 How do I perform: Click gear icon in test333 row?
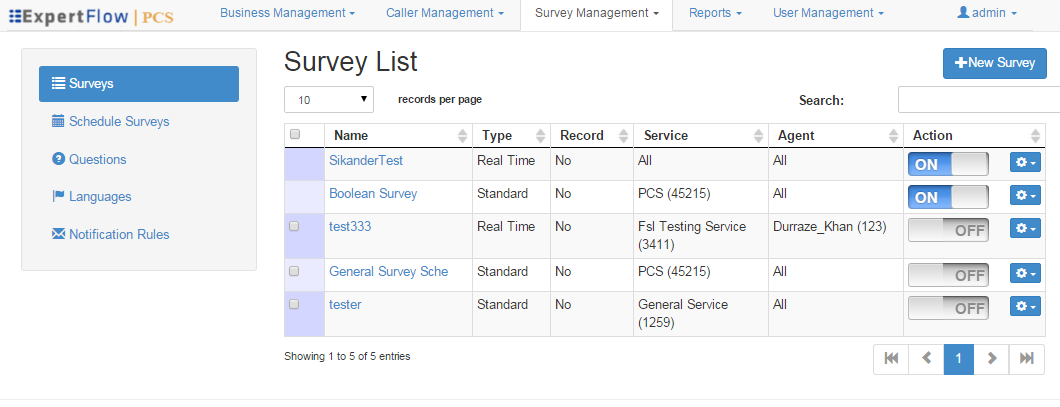(x=1025, y=230)
